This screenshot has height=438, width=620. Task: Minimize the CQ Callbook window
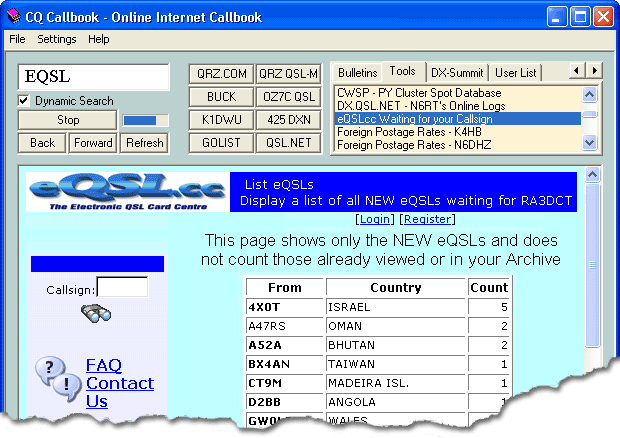pyautogui.click(x=557, y=17)
